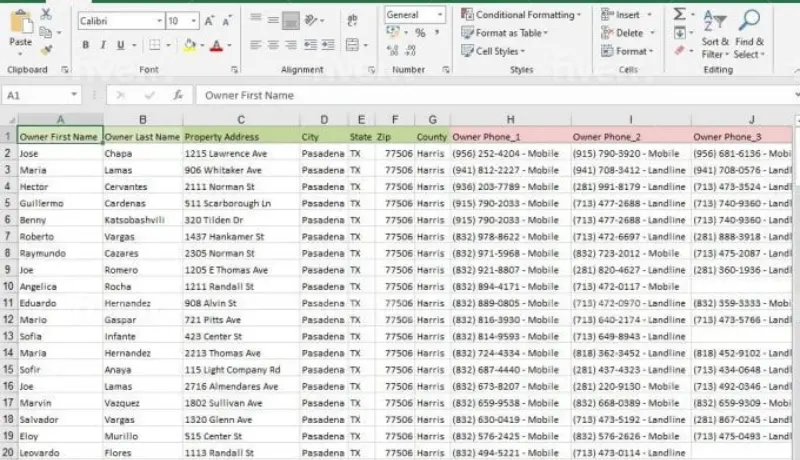Image resolution: width=800 pixels, height=460 pixels.
Task: Open the font size dropdown
Action: click(194, 21)
